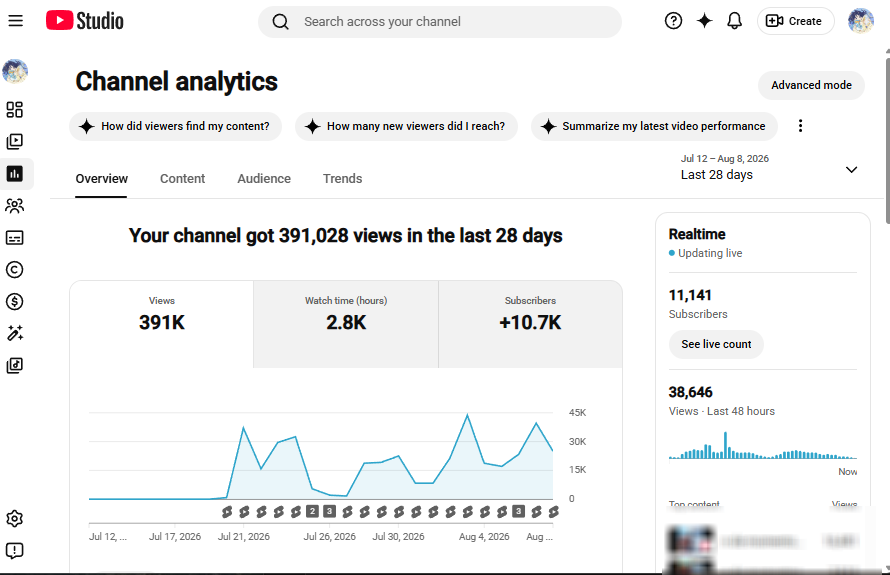This screenshot has height=575, width=890.
Task: Open Earn monetization icon in sidebar
Action: tap(15, 301)
